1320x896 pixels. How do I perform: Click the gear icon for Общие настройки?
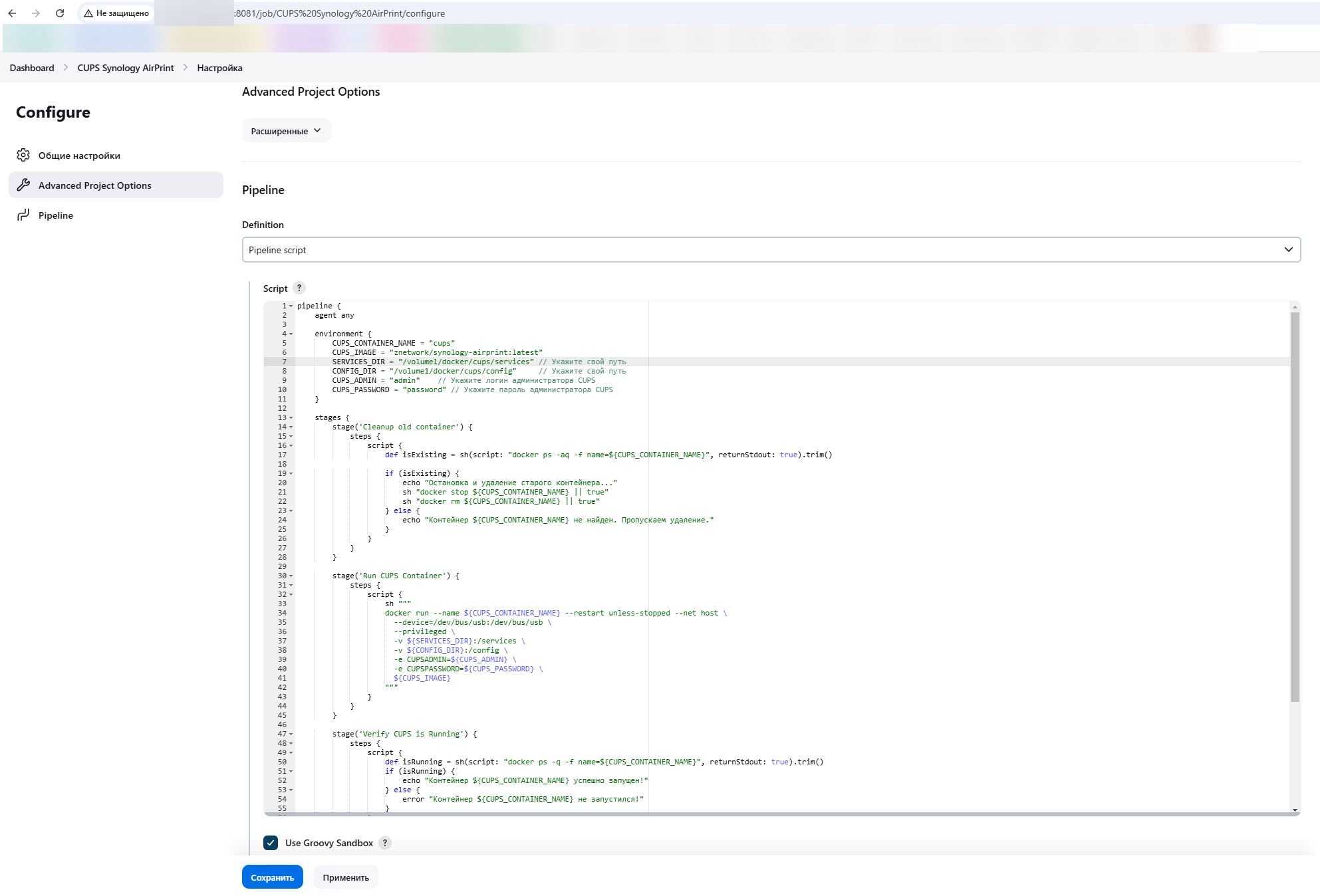click(x=23, y=155)
